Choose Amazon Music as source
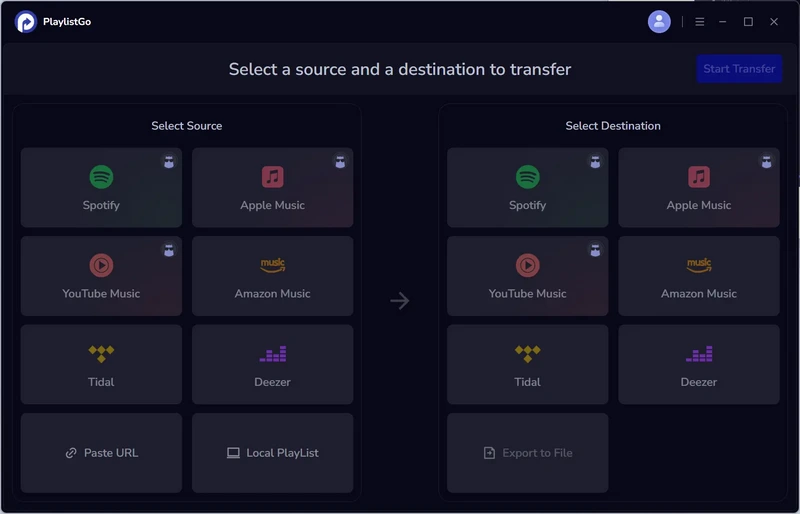800x514 pixels. [x=272, y=276]
